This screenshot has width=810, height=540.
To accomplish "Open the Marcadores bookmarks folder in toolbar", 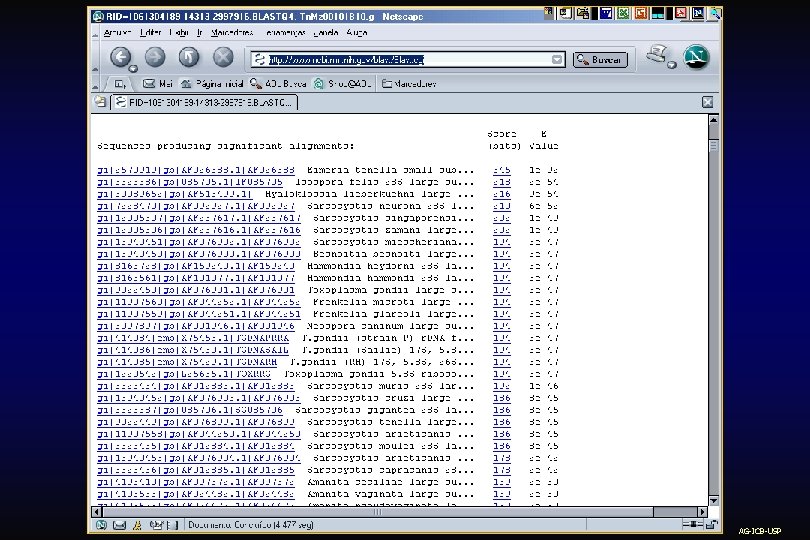I will point(410,83).
